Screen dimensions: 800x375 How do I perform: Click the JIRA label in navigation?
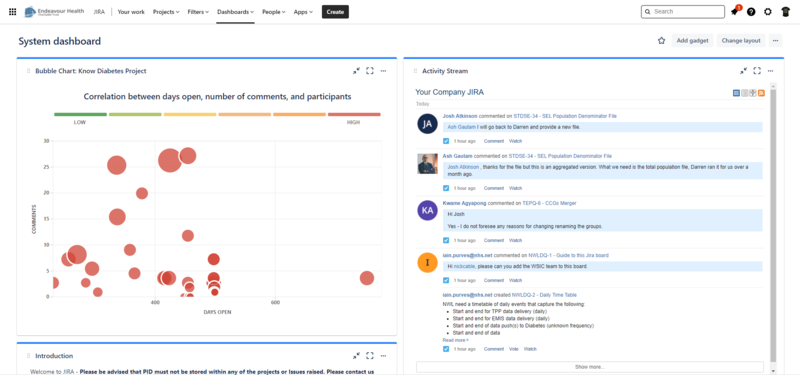pos(99,12)
